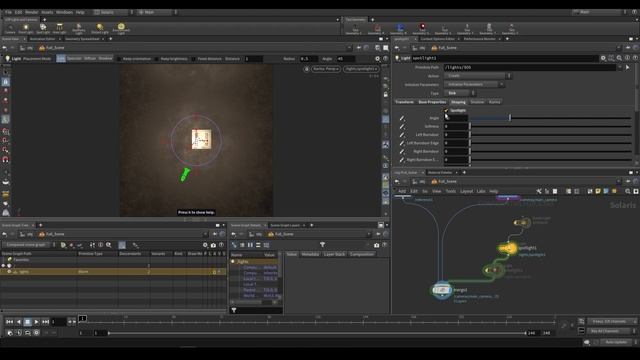The width and height of the screenshot is (640, 360).
Task: Click pencil icon beside Angle parameter
Action: [x=402, y=118]
